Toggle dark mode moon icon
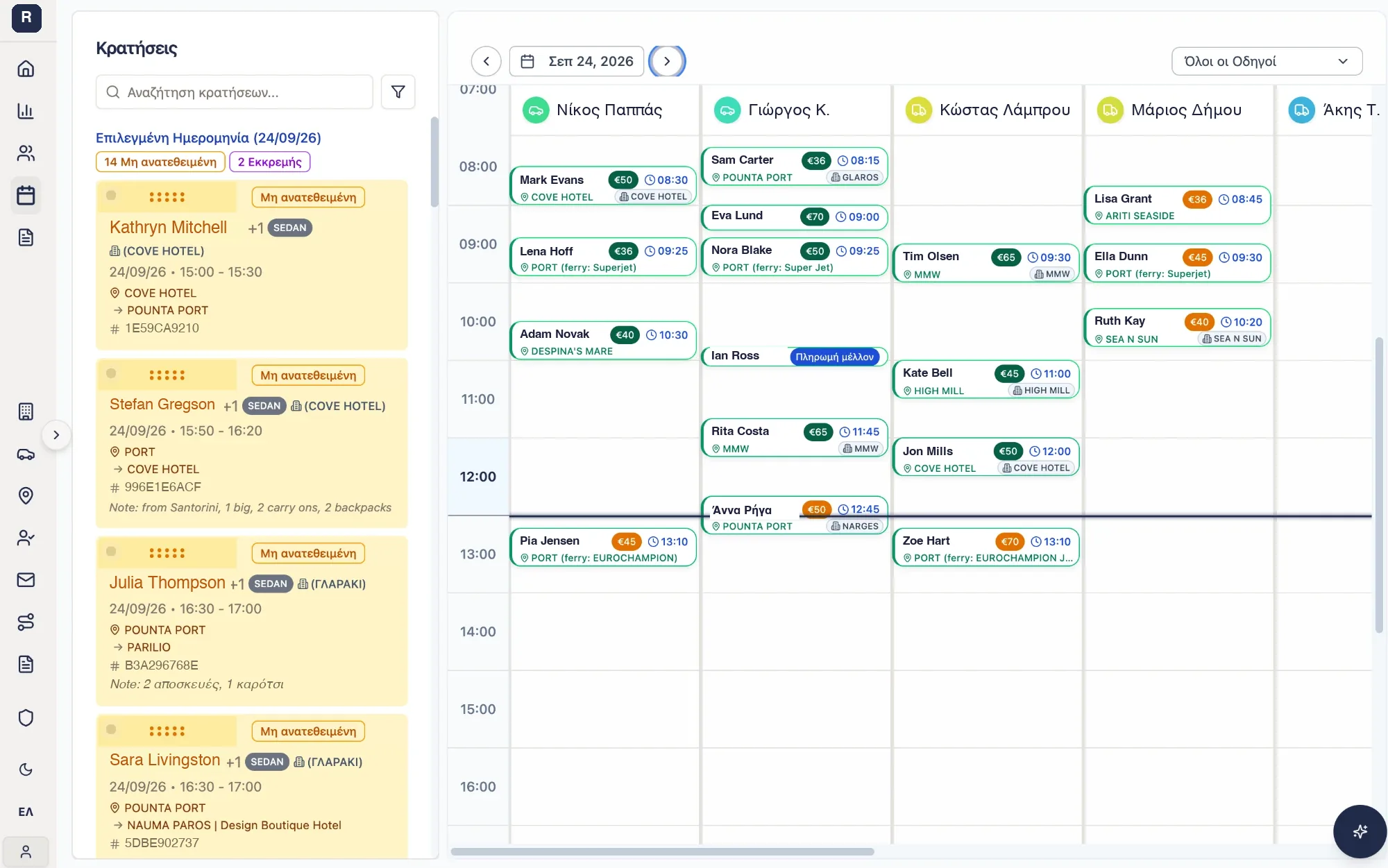 (26, 769)
